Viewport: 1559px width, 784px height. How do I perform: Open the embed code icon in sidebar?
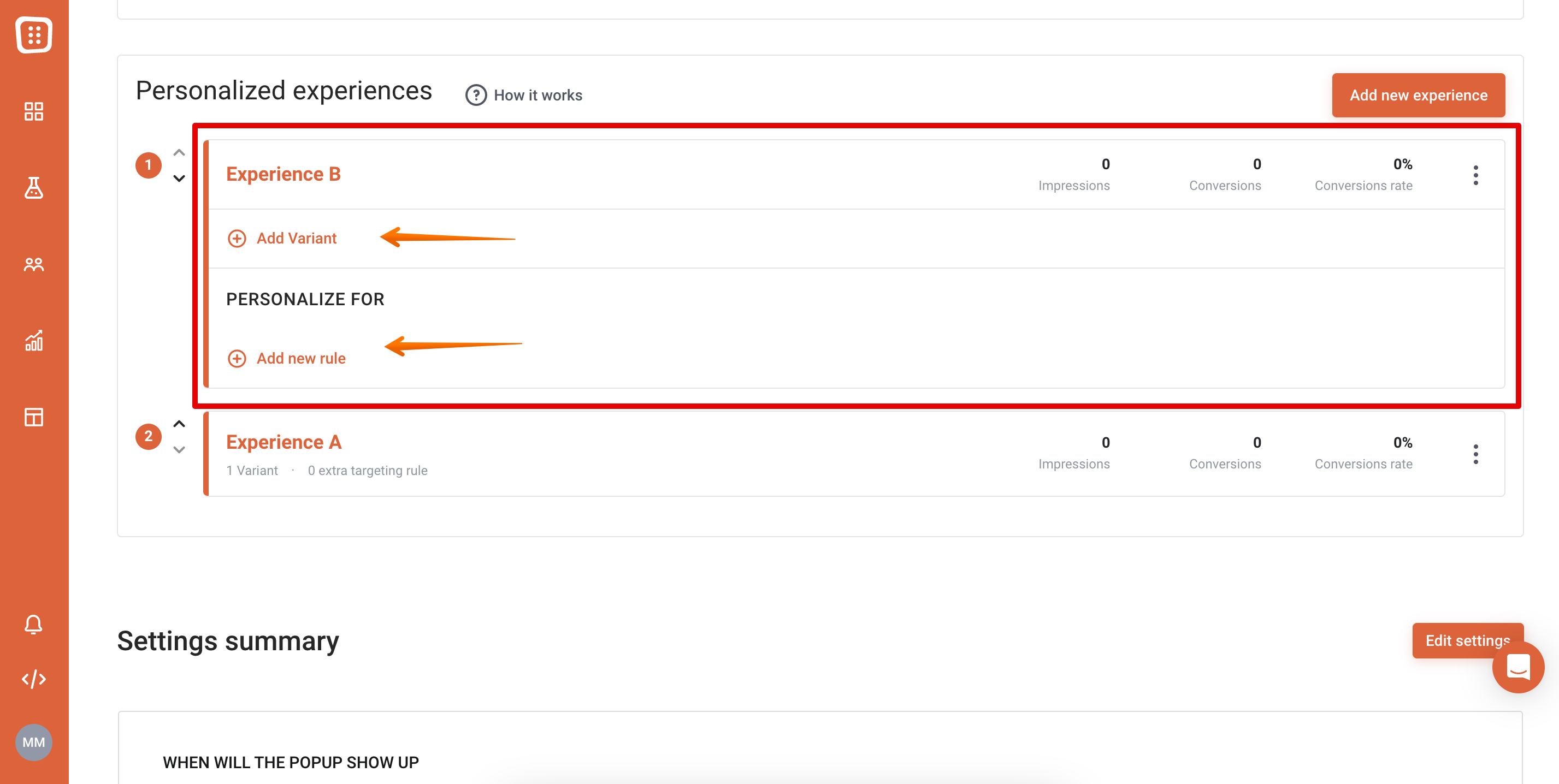tap(34, 679)
